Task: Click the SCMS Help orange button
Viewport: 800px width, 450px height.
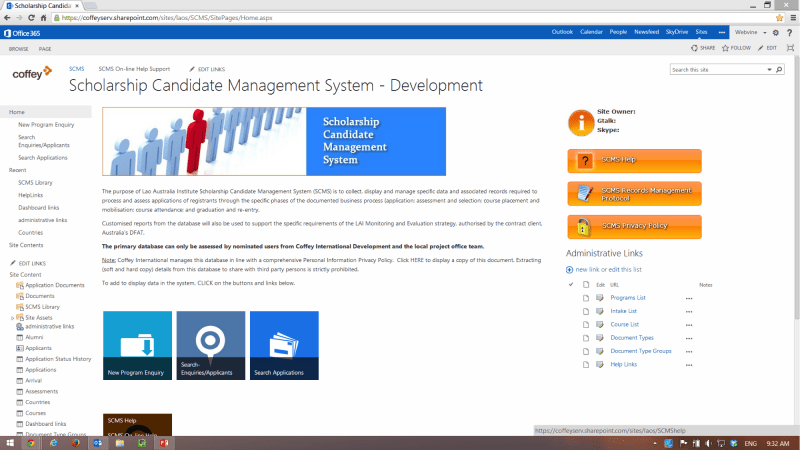Action: pyautogui.click(x=634, y=161)
